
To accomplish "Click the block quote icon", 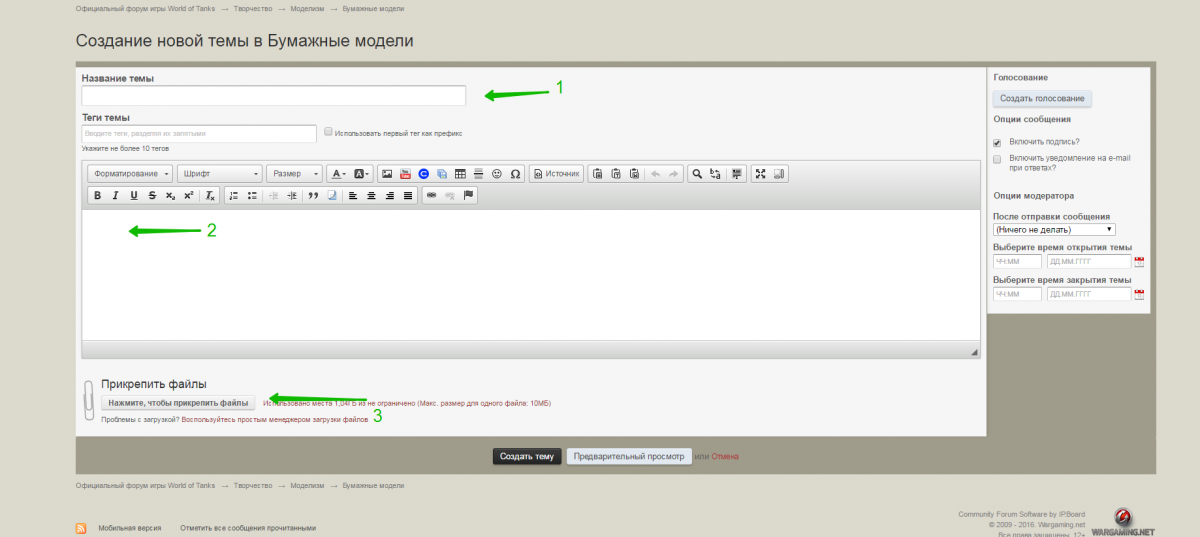I will point(313,195).
